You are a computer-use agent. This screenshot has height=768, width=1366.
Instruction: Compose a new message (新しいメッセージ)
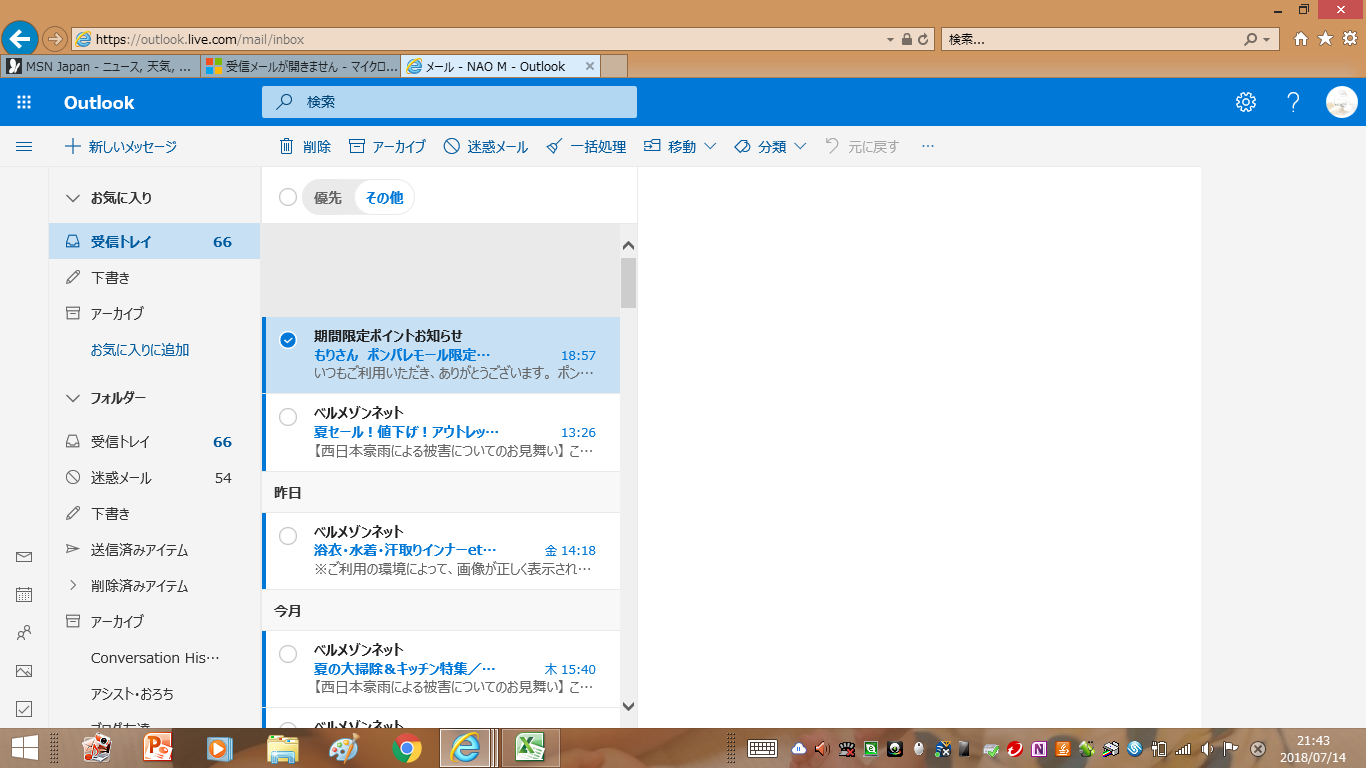[121, 146]
